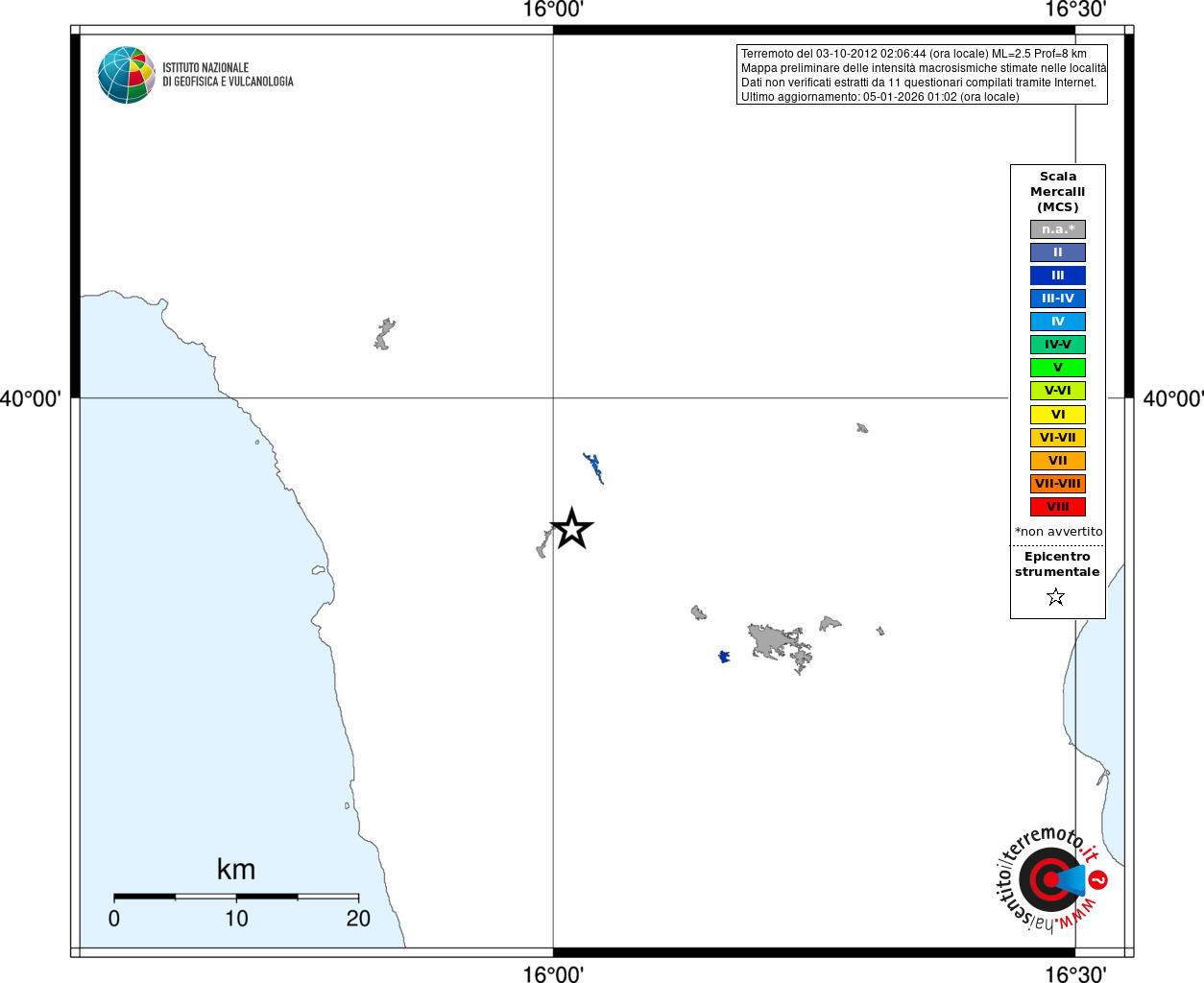Click the 'Scala Mercalli (MCS)' legend title
Viewport: 1204px width, 983px height.
click(x=1058, y=192)
